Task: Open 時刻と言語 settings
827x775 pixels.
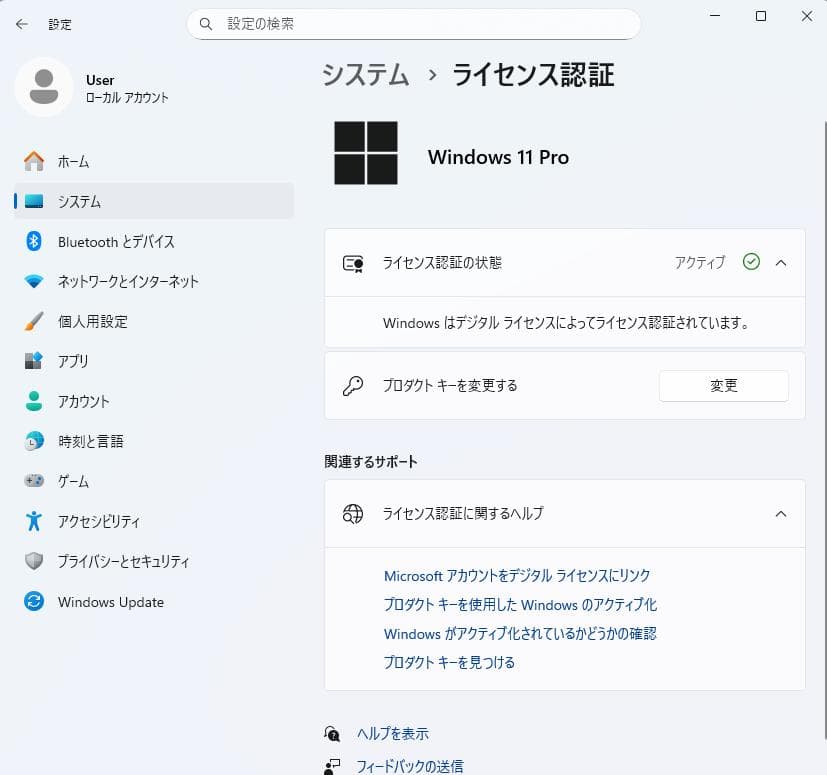Action: tap(90, 441)
